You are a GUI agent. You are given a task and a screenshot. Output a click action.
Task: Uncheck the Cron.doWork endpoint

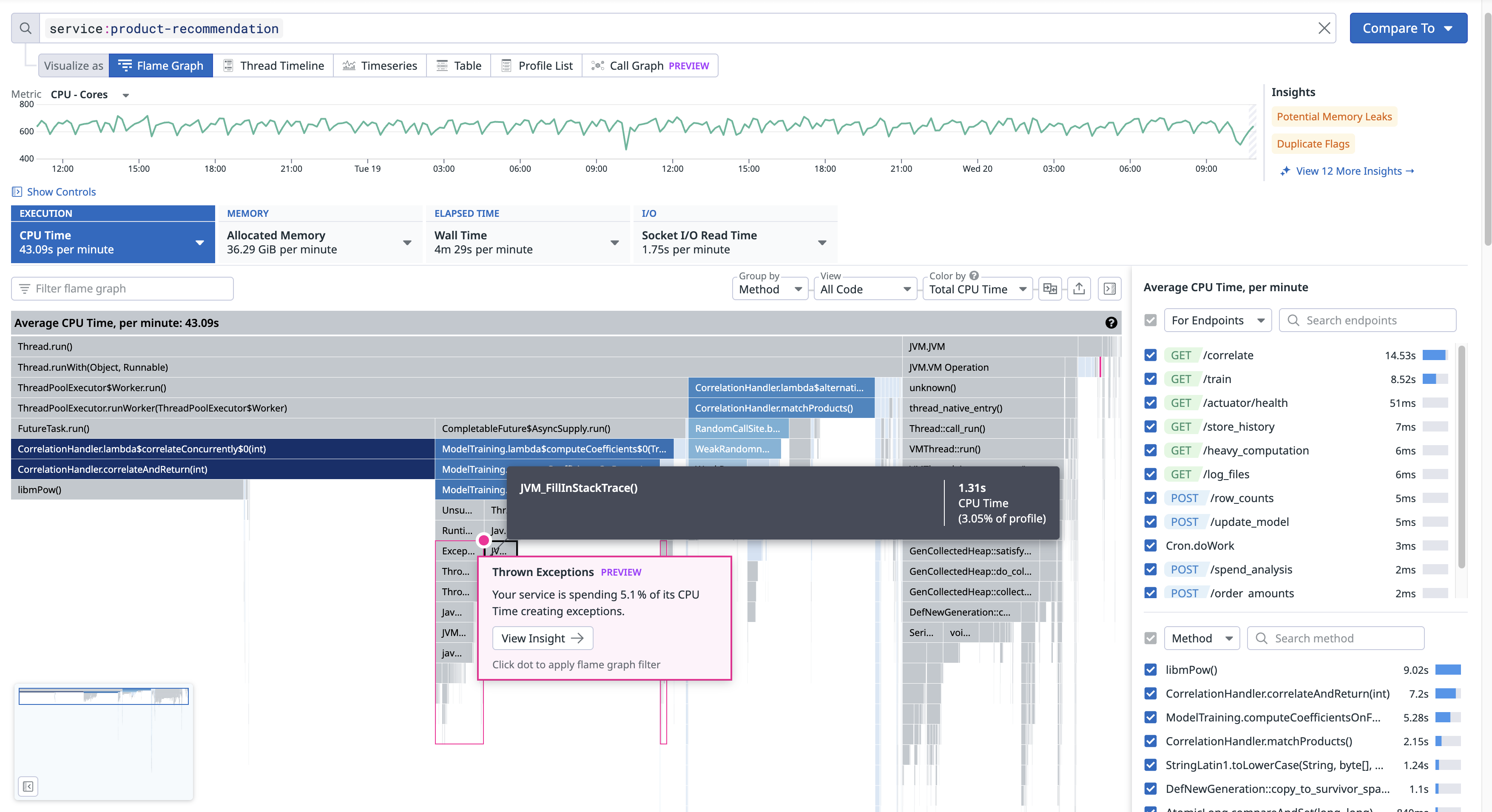coord(1150,545)
